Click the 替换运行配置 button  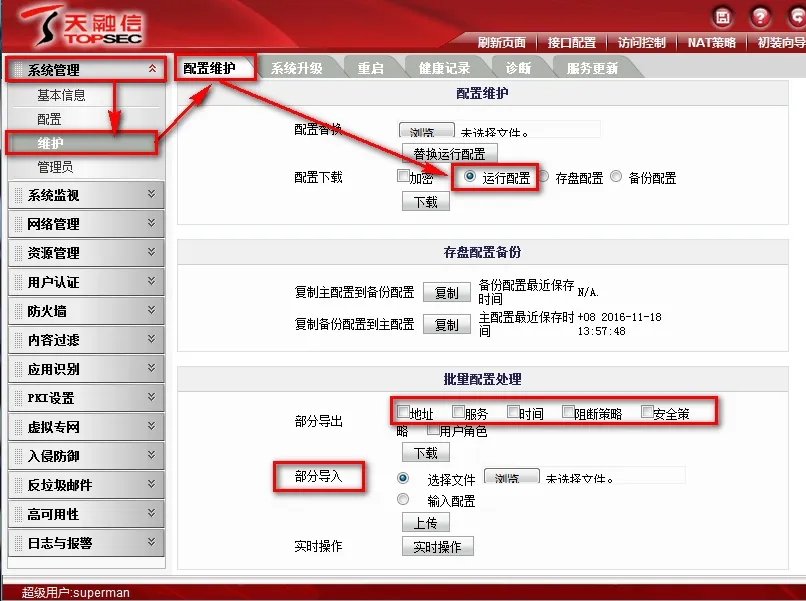pyautogui.click(x=449, y=154)
